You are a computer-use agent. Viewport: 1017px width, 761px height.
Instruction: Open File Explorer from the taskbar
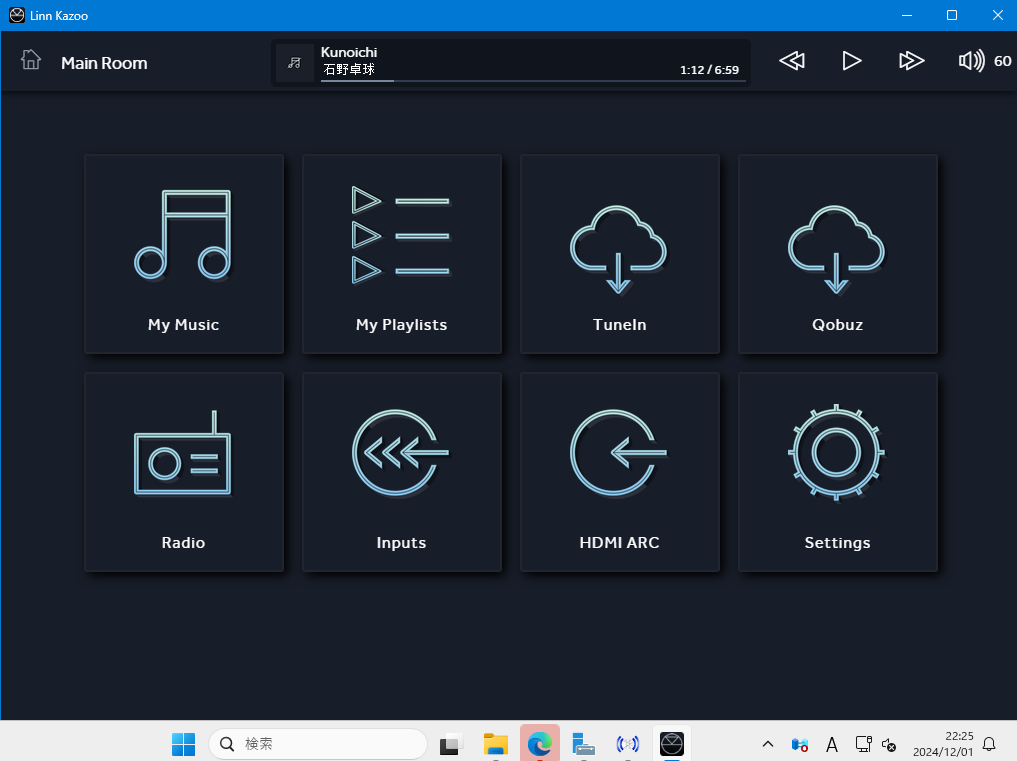[x=496, y=743]
